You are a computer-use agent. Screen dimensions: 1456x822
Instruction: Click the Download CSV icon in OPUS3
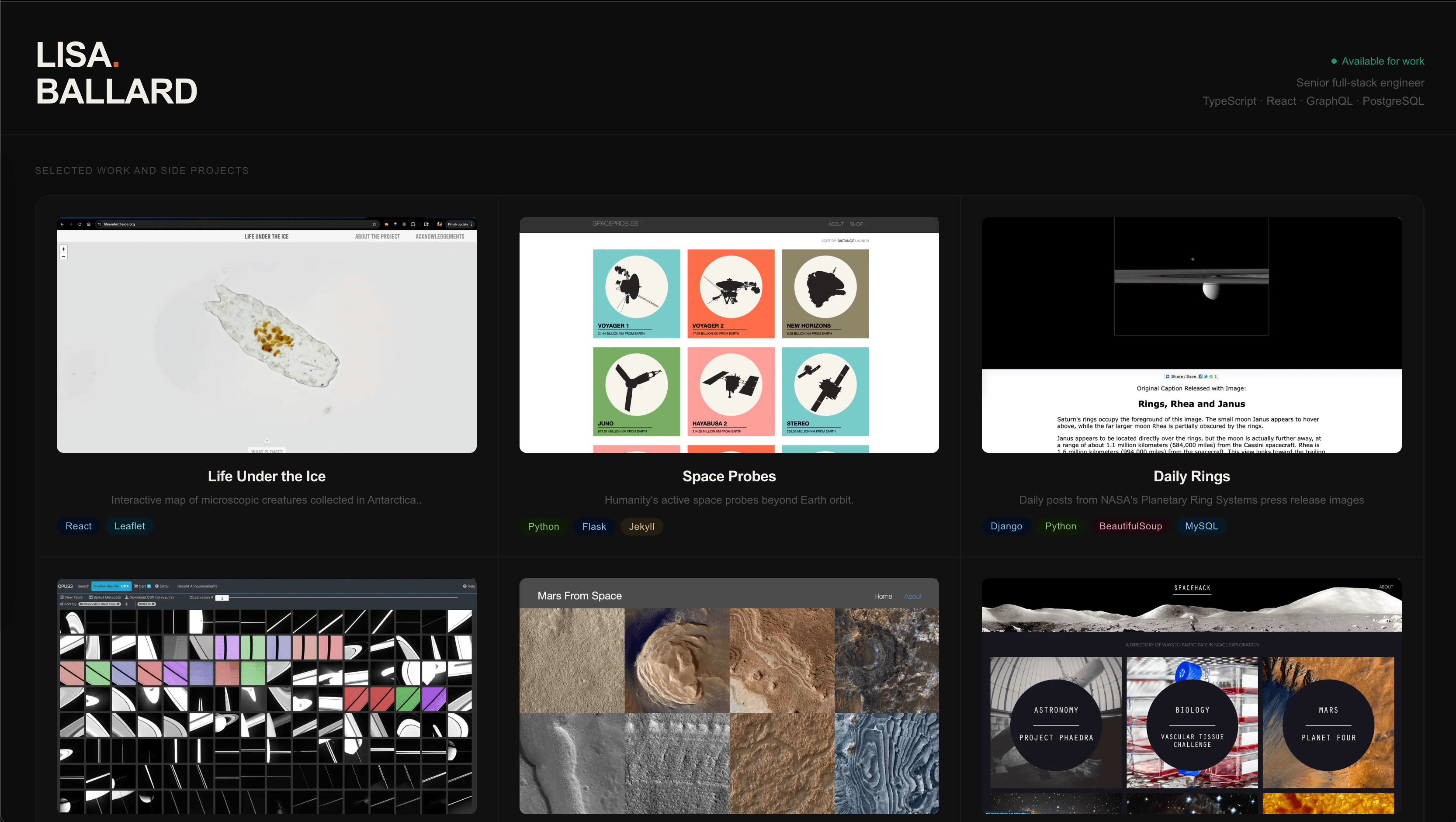click(127, 598)
